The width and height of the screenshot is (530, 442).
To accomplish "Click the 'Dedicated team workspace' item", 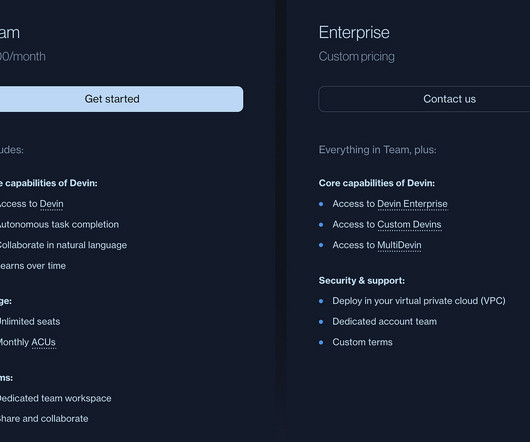I will tap(55, 398).
